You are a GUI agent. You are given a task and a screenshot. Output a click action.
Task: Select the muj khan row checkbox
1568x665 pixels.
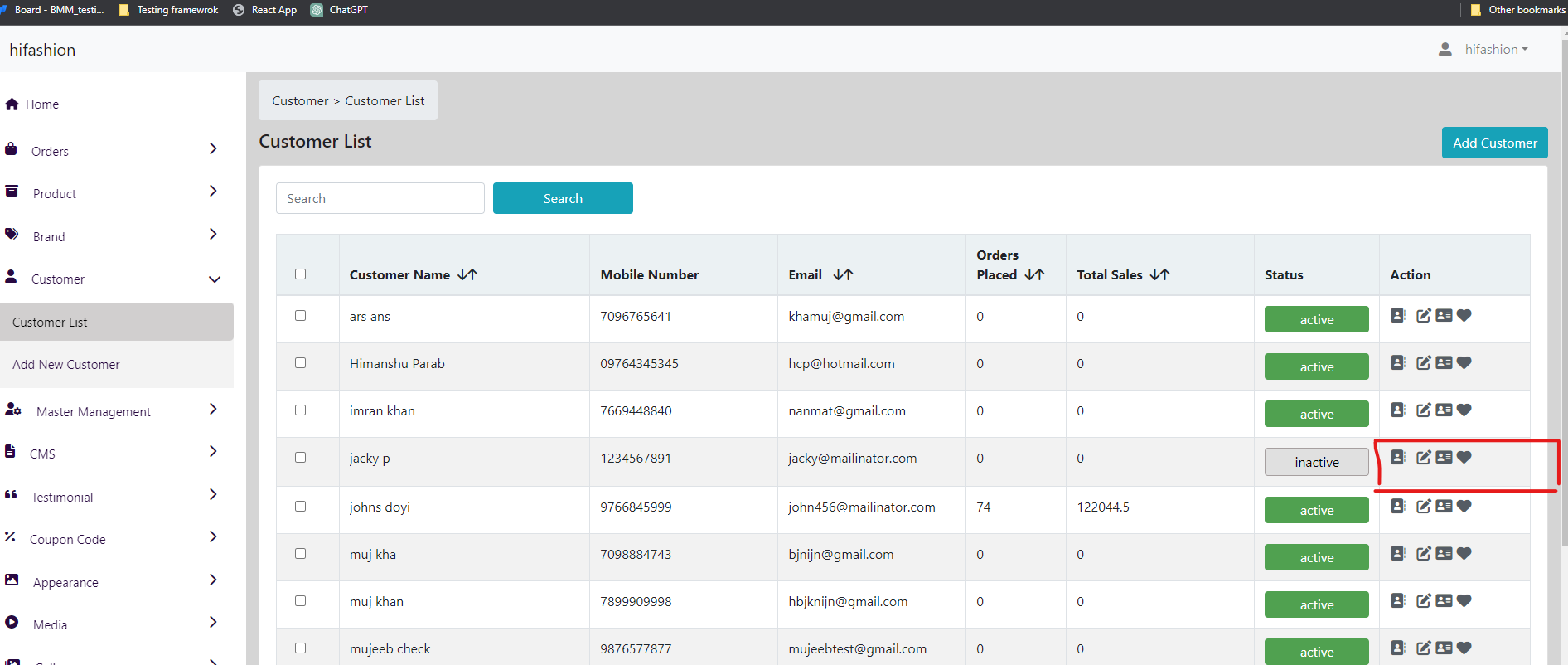tap(300, 600)
